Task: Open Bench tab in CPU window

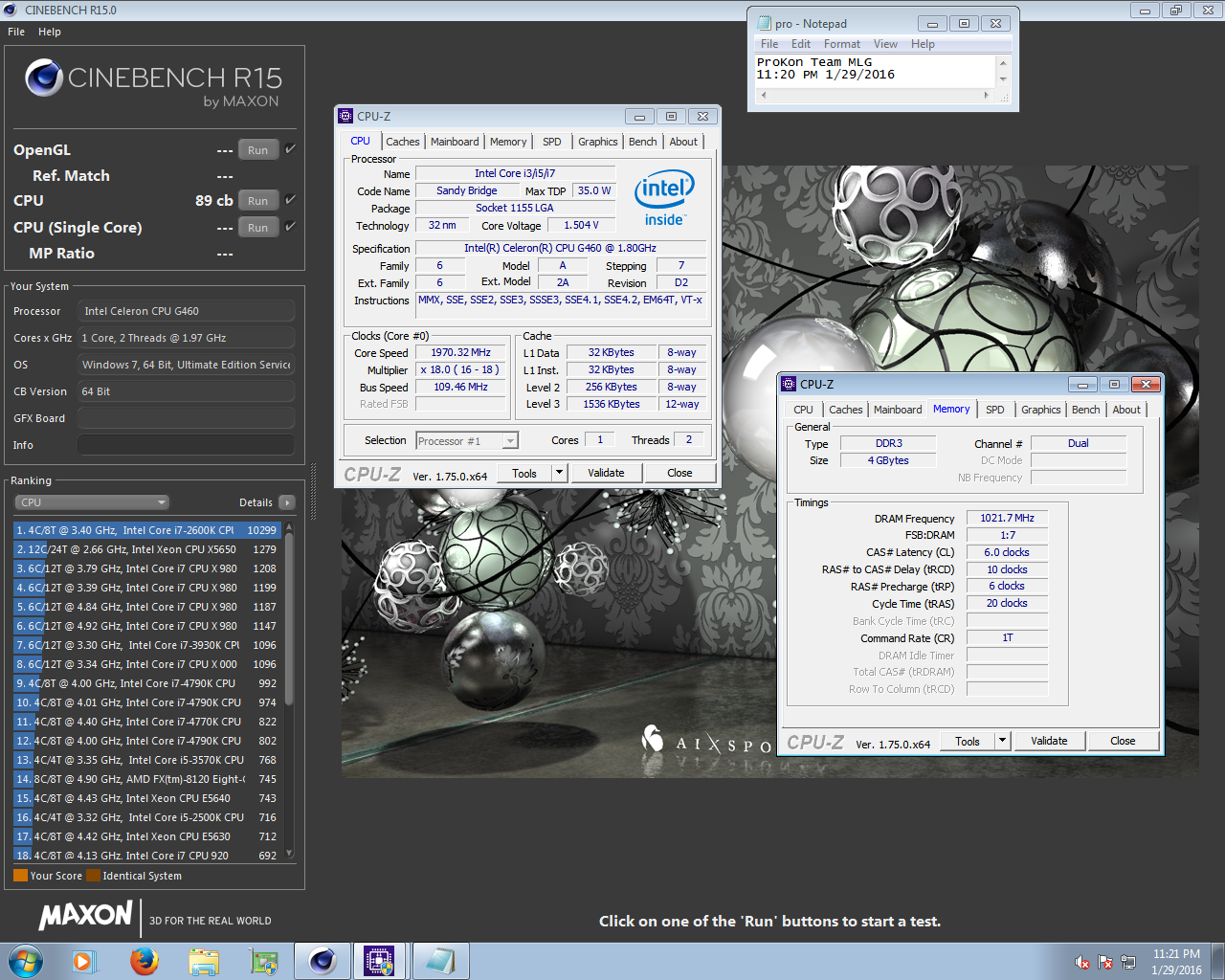Action: click(643, 142)
